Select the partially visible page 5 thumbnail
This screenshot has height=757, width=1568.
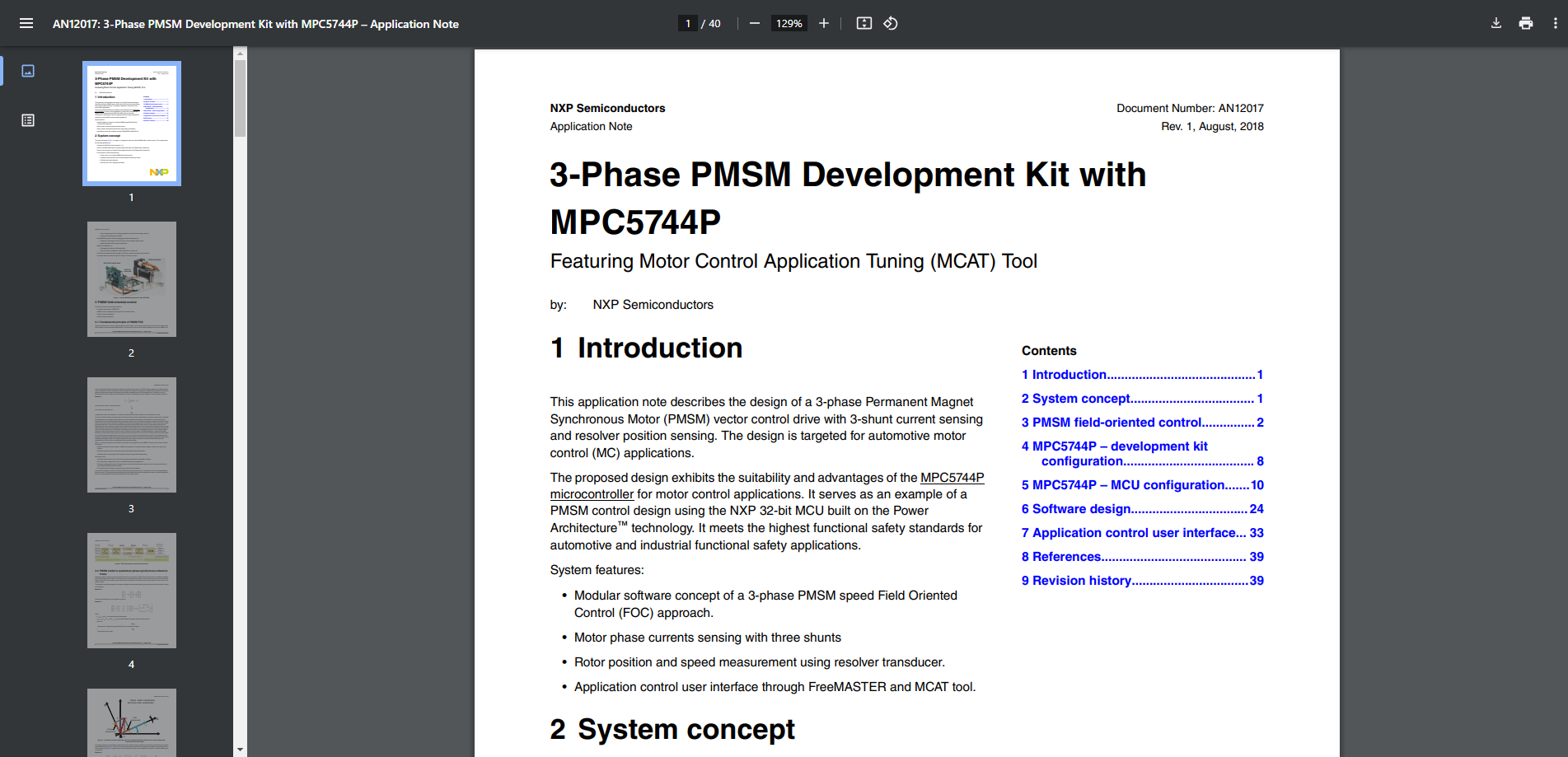coord(132,722)
